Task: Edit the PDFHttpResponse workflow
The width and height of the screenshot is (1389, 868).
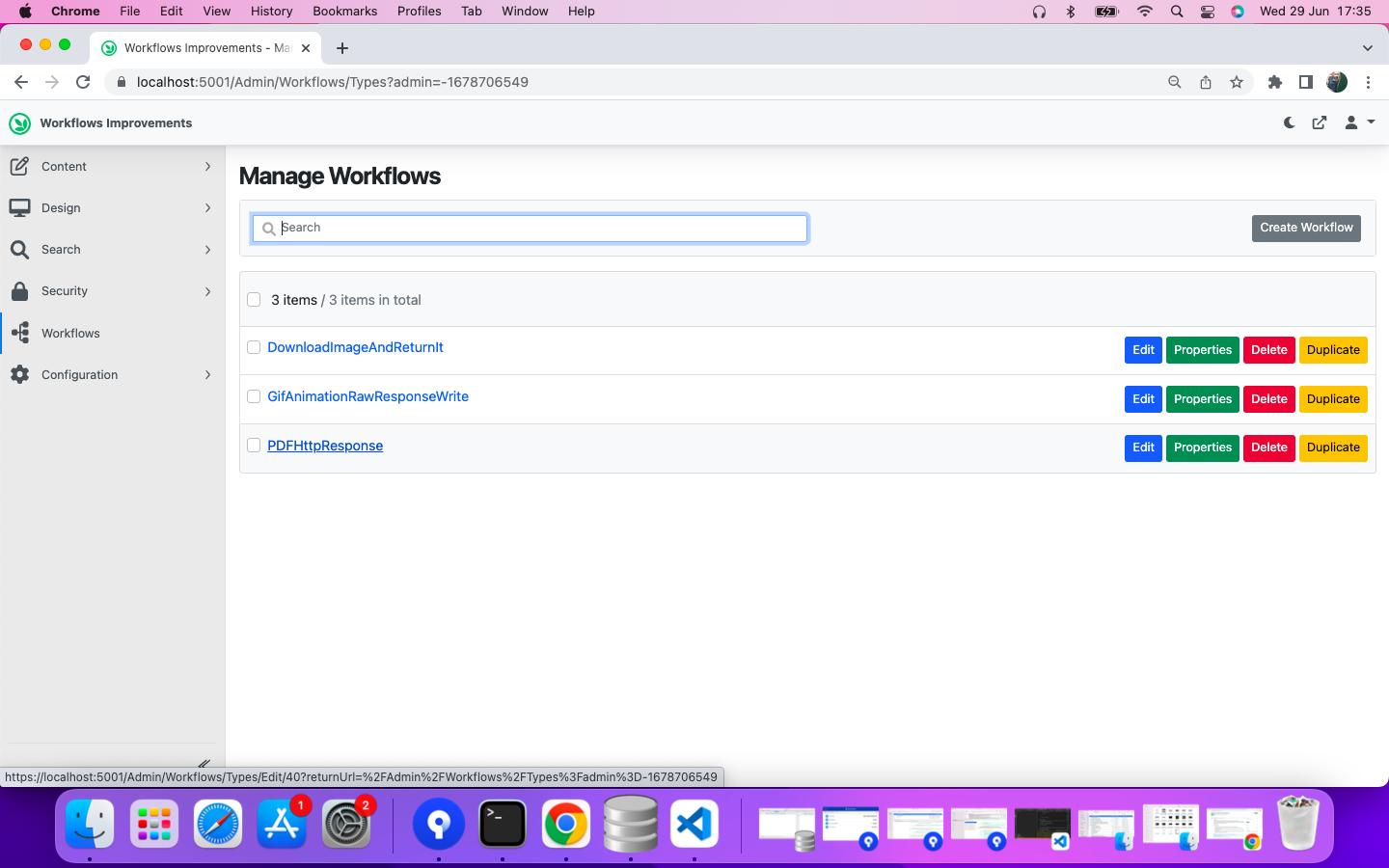Action: tap(1143, 448)
